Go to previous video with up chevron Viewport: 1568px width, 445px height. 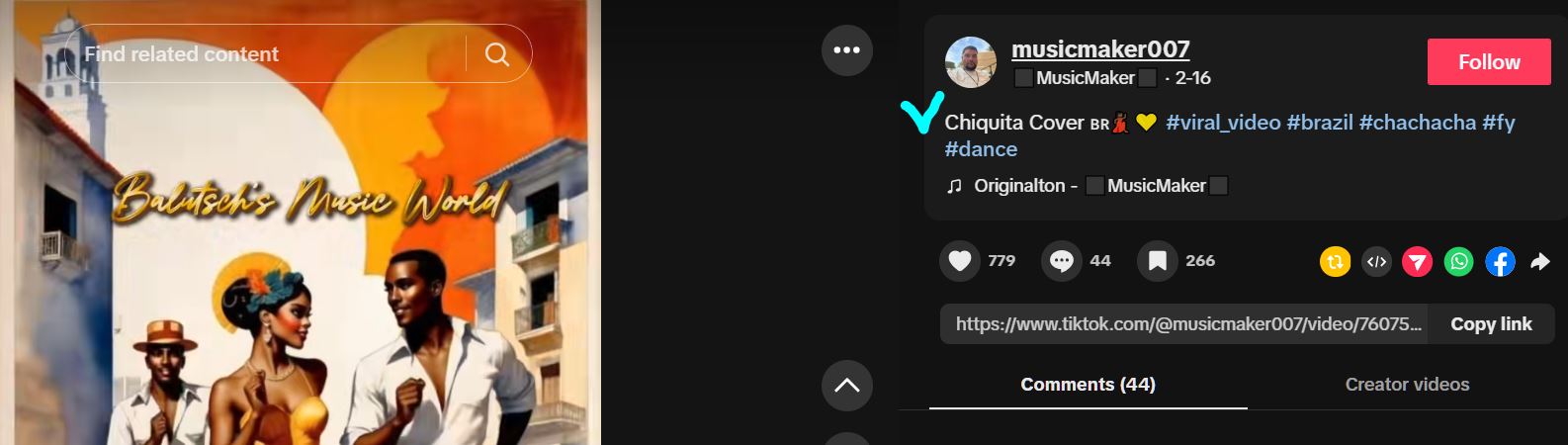pos(847,386)
